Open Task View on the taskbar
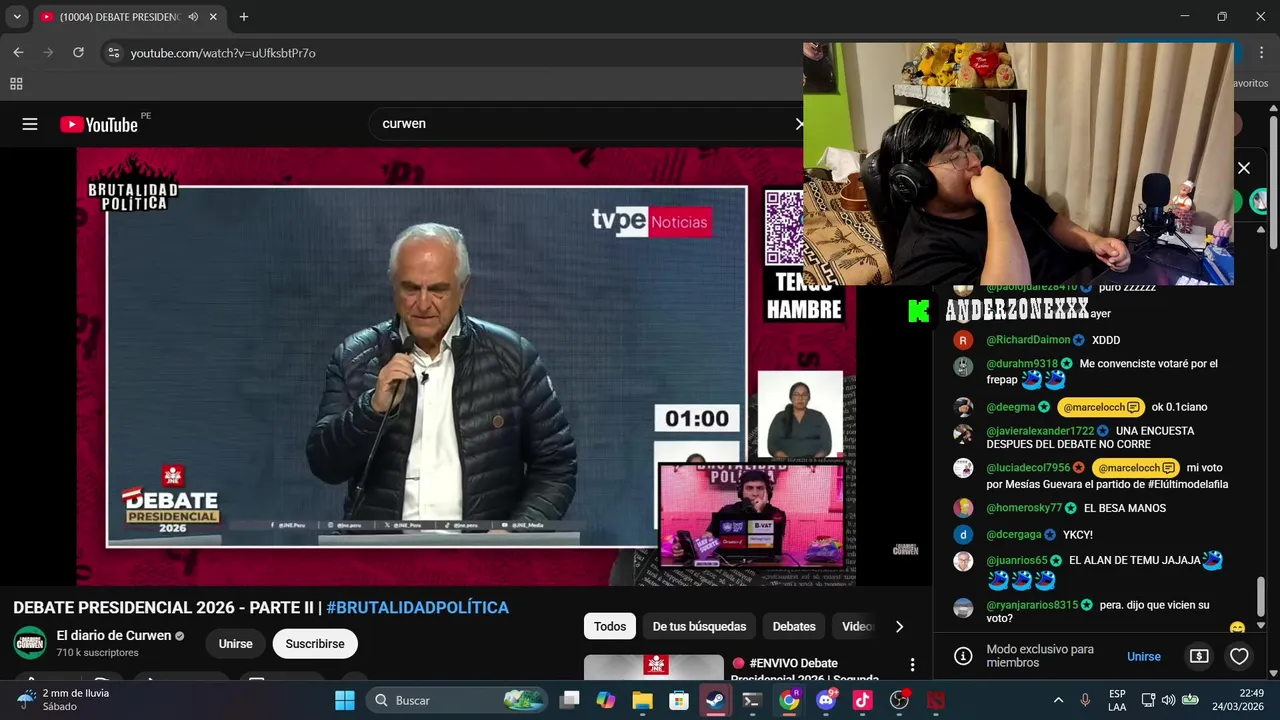Viewport: 1280px width, 720px height. [x=569, y=700]
